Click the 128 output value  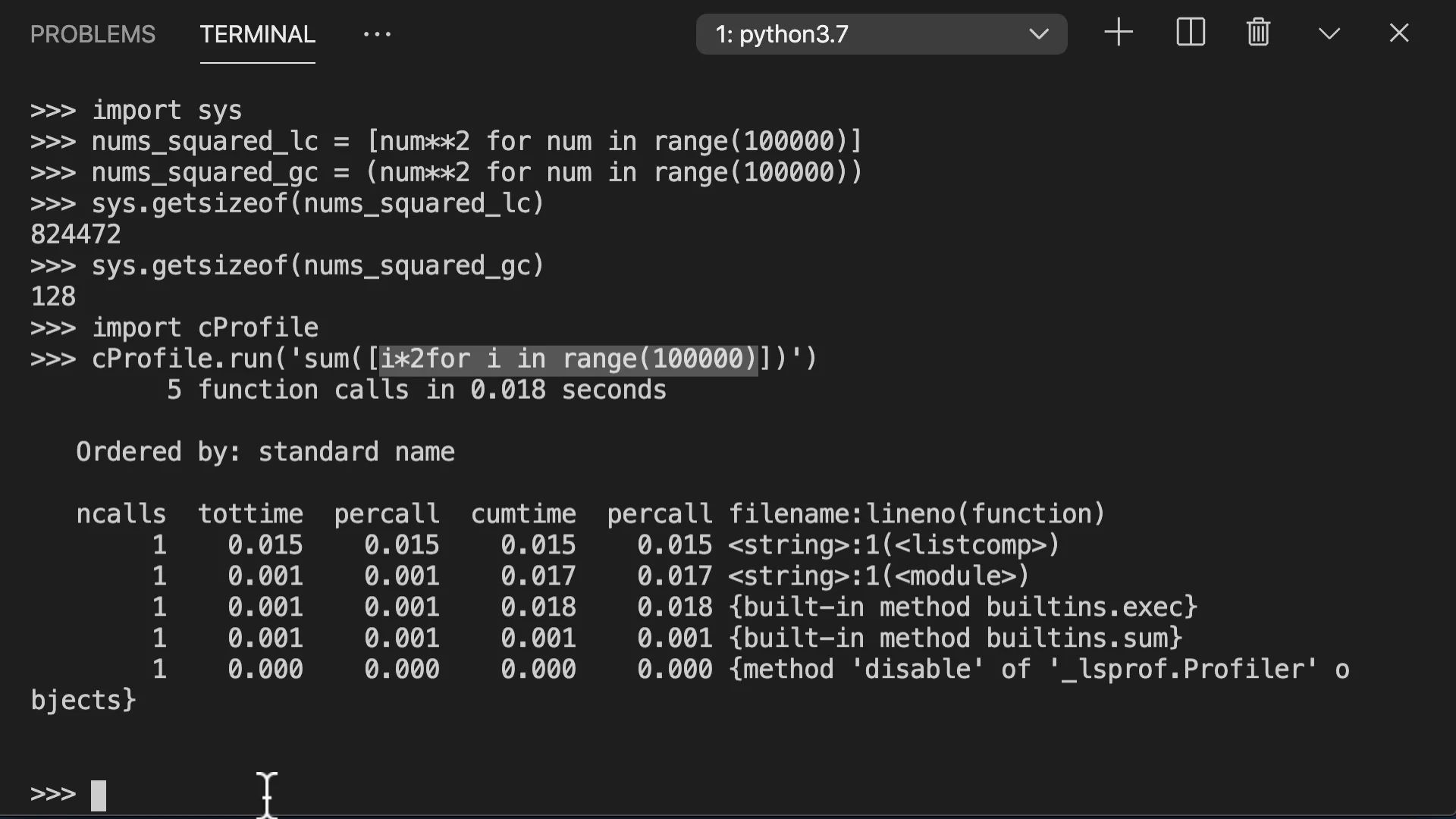pyautogui.click(x=53, y=297)
